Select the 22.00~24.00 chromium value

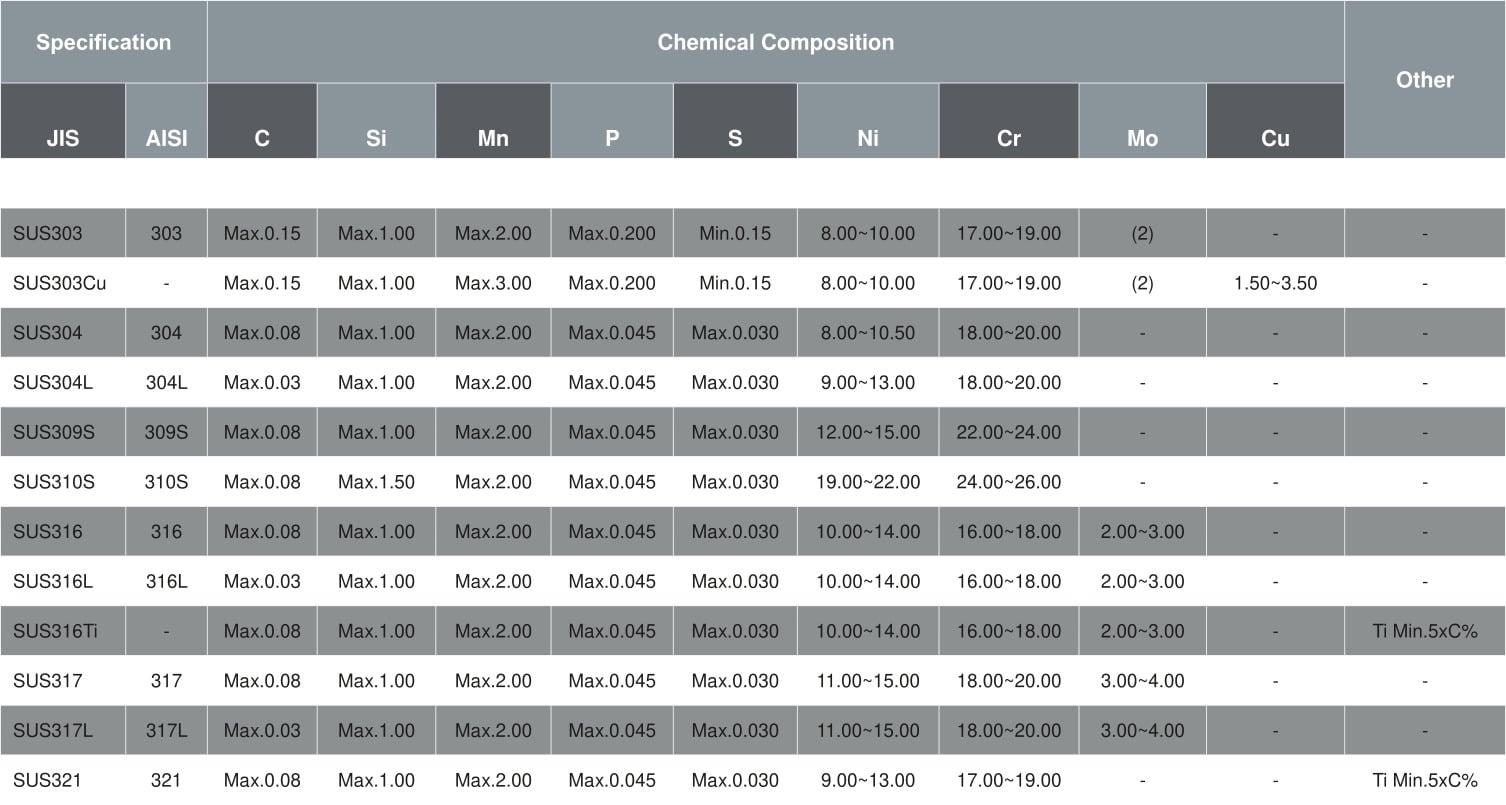(1008, 432)
